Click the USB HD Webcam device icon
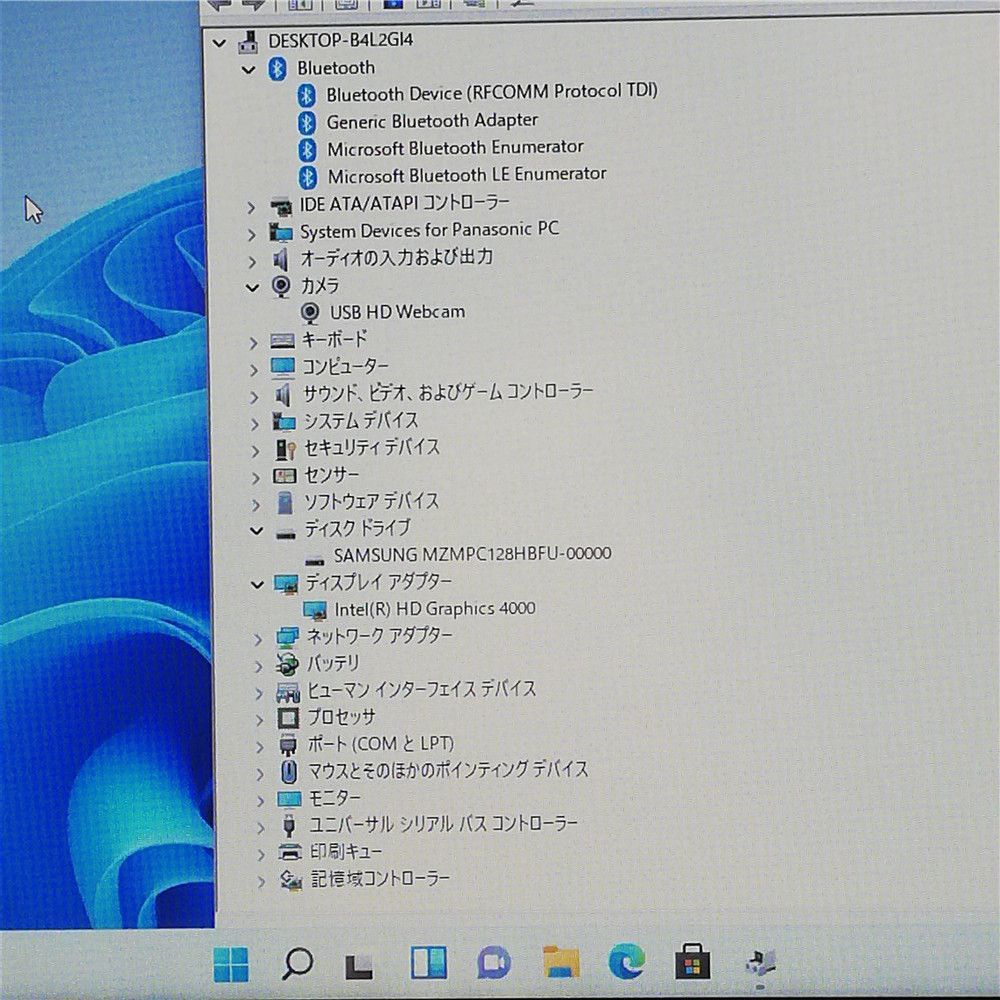This screenshot has height=1000, width=1000. 310,313
